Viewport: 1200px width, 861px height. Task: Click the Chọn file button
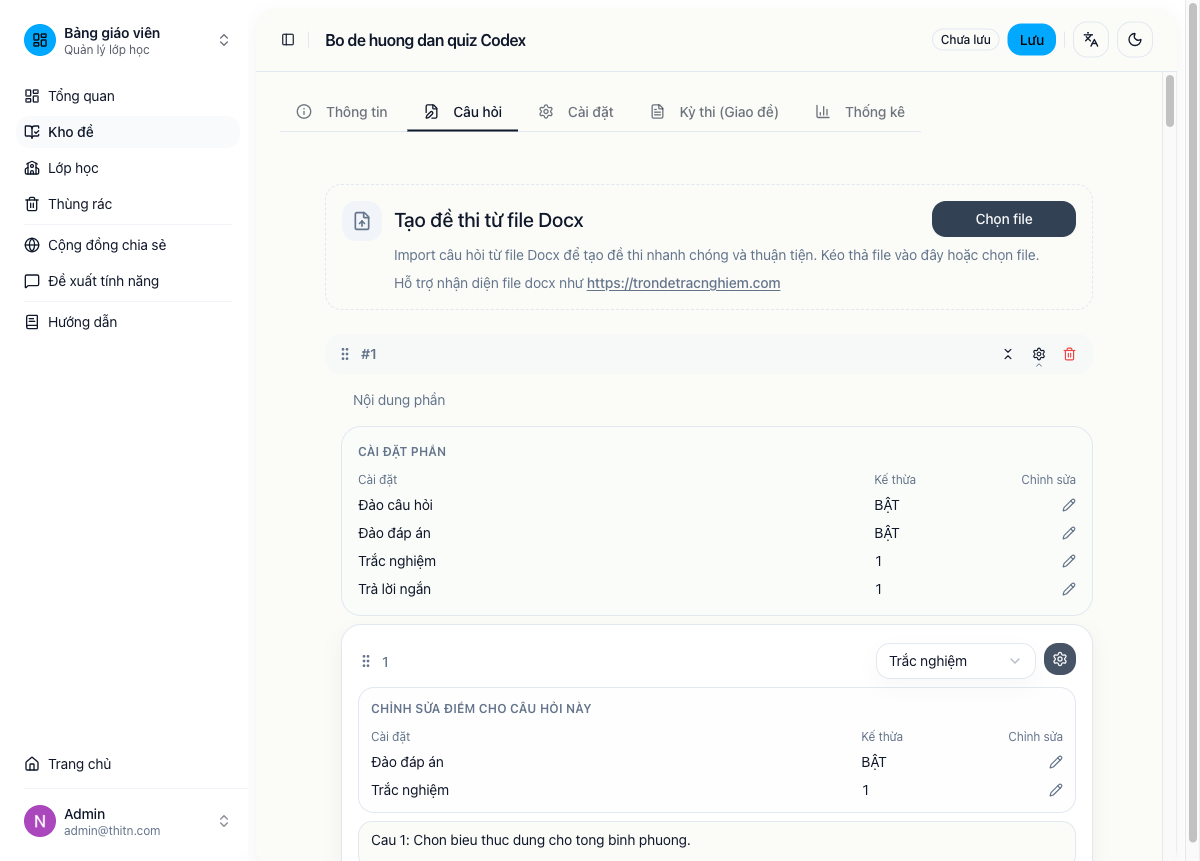coord(1004,219)
